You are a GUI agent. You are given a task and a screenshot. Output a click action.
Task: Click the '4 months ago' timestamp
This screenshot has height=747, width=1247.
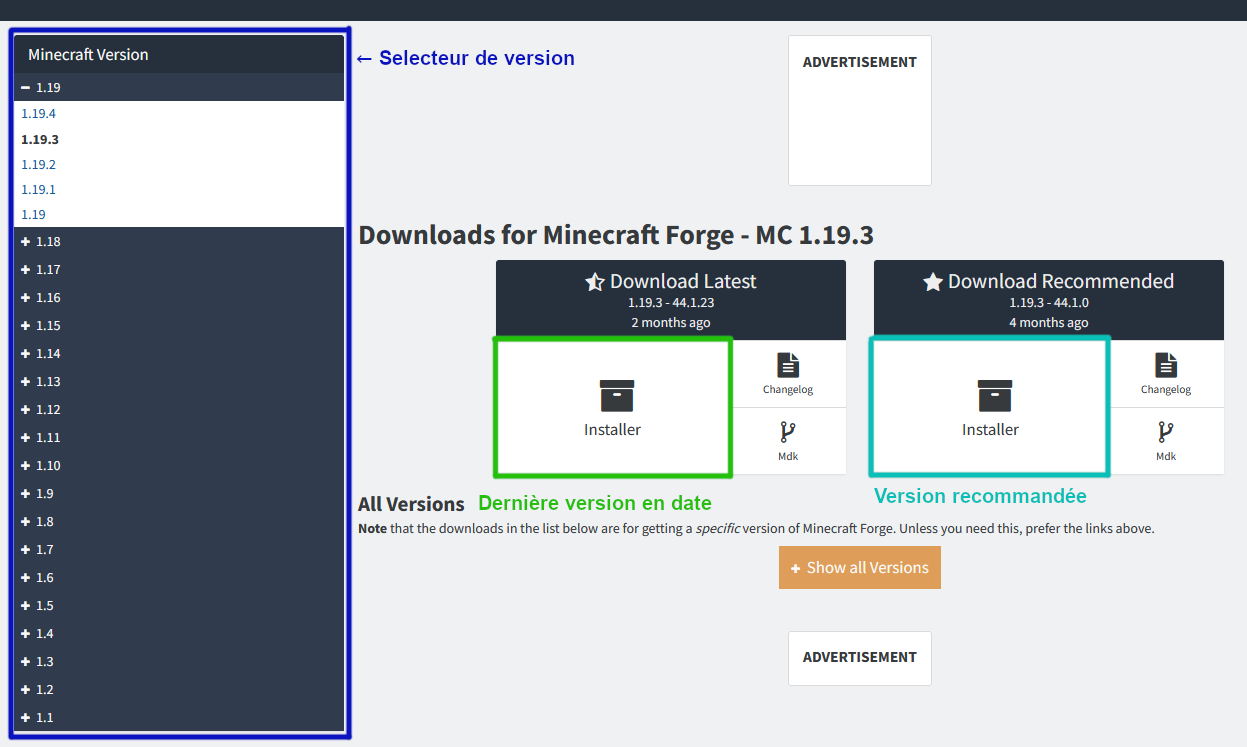1049,323
